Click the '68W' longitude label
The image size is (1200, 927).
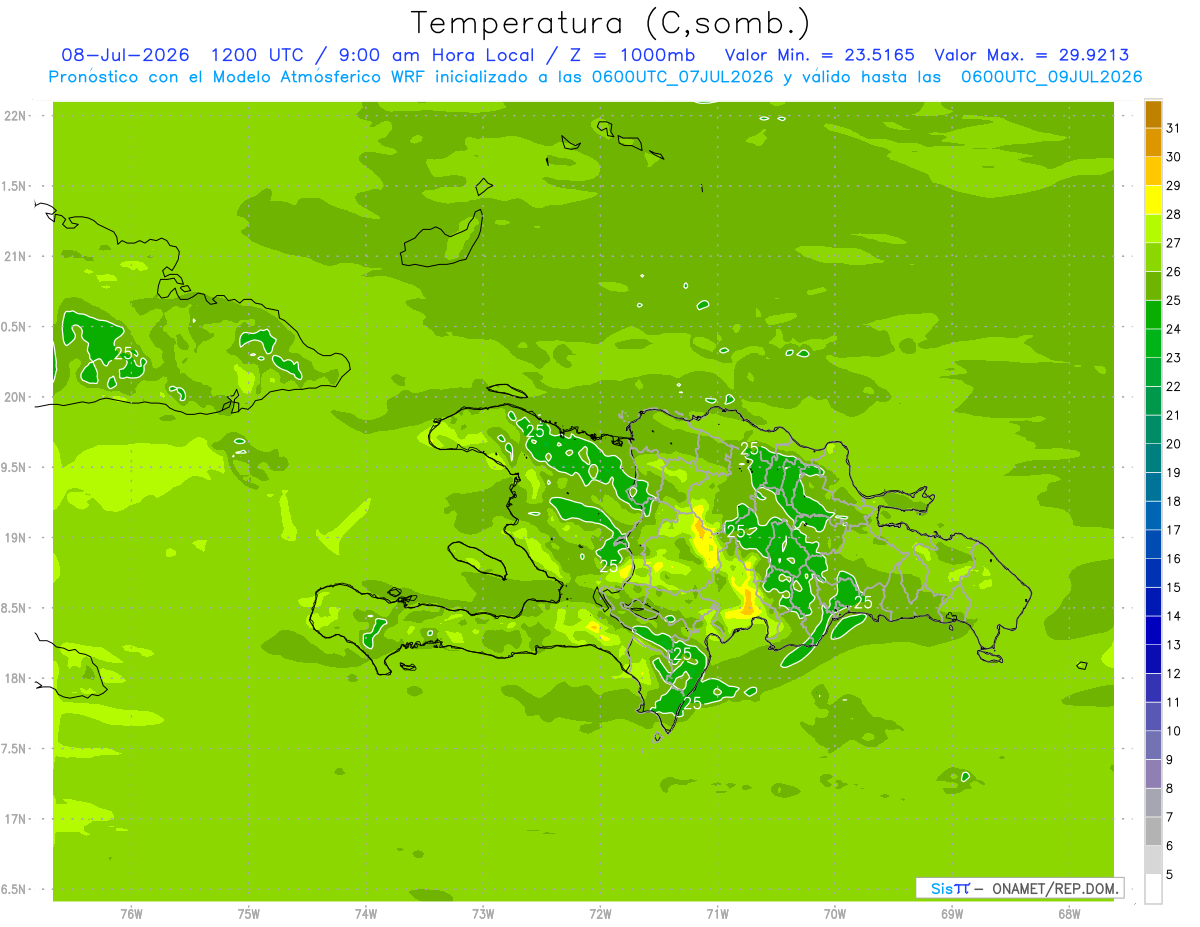(1069, 913)
